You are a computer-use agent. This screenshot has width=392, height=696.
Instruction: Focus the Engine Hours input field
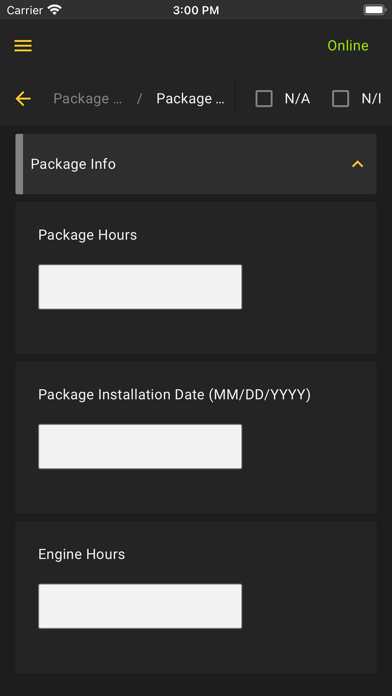(x=140, y=606)
